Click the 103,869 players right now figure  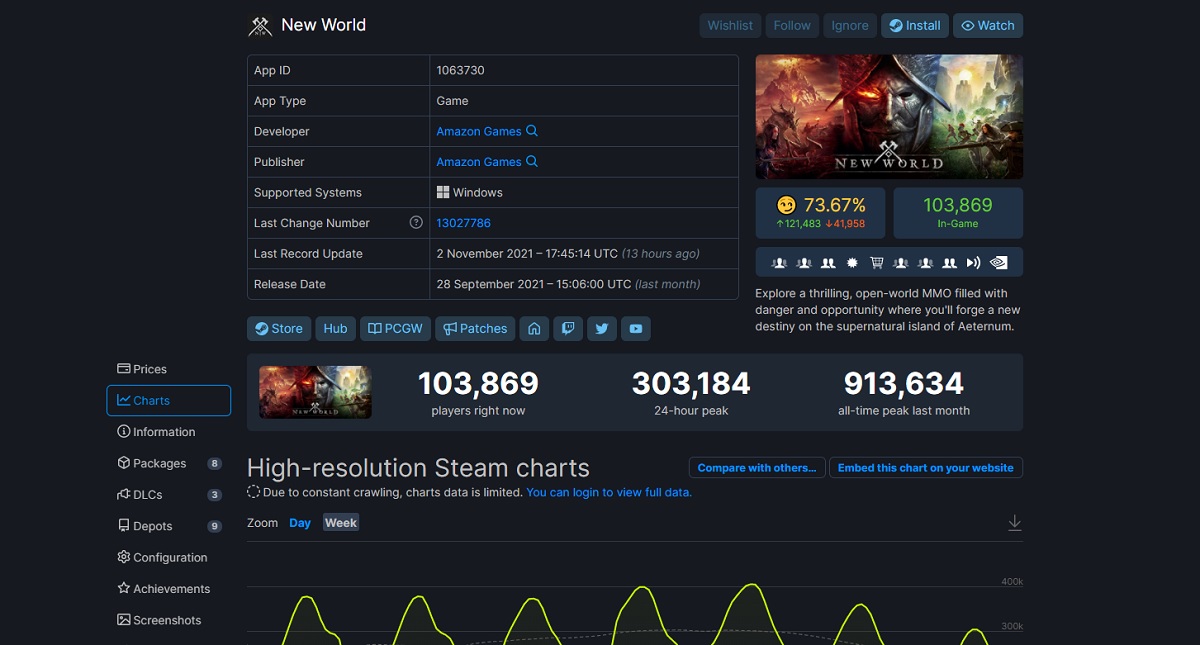(478, 383)
